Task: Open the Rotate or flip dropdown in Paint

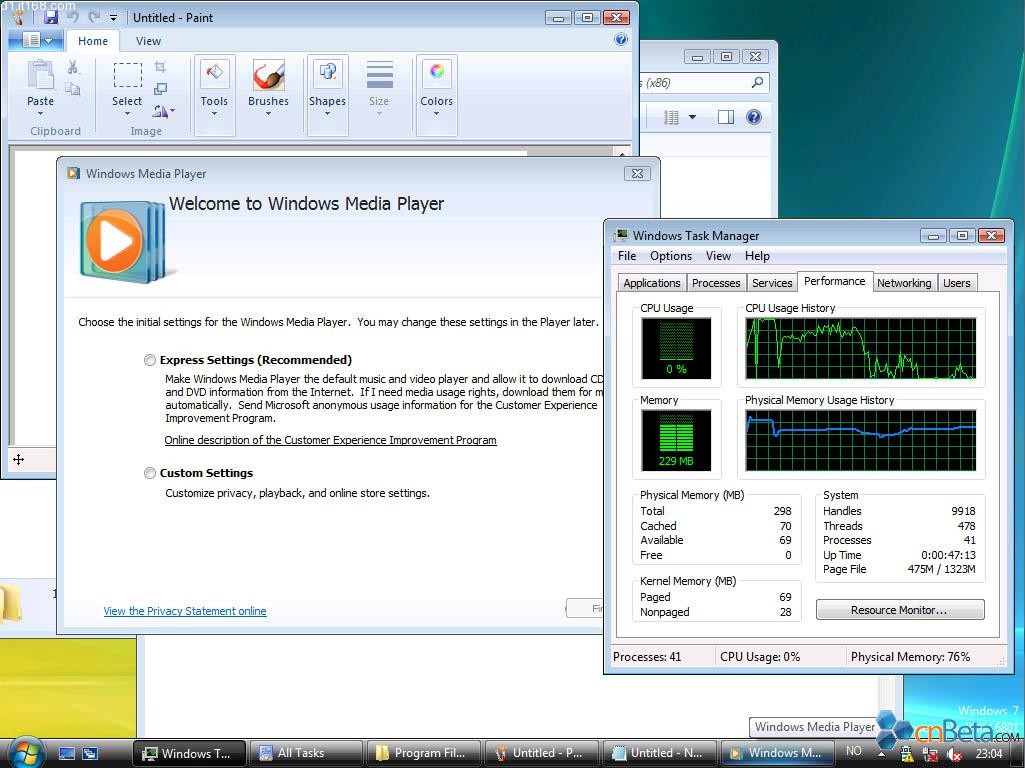Action: pyautogui.click(x=163, y=111)
